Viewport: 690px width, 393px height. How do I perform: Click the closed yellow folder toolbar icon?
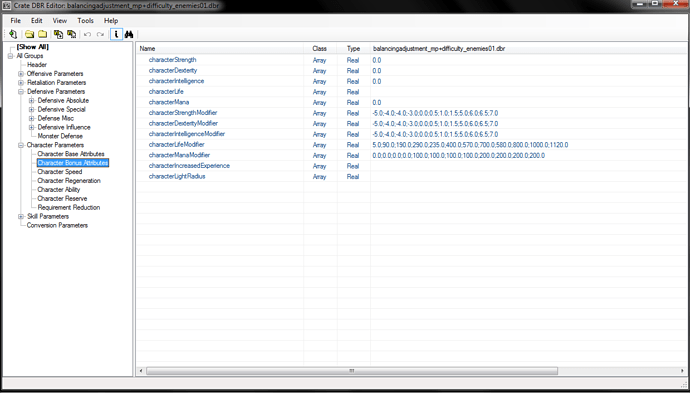[43, 34]
